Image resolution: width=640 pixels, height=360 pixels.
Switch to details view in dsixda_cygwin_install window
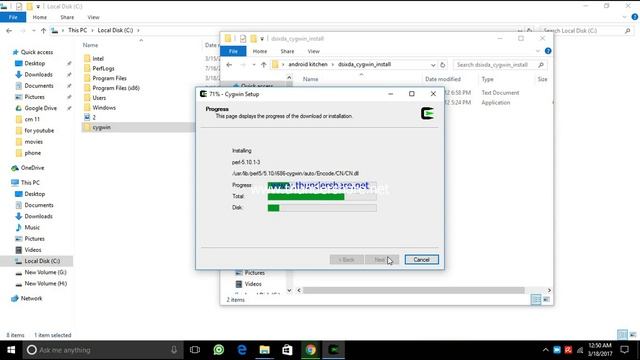(536, 300)
